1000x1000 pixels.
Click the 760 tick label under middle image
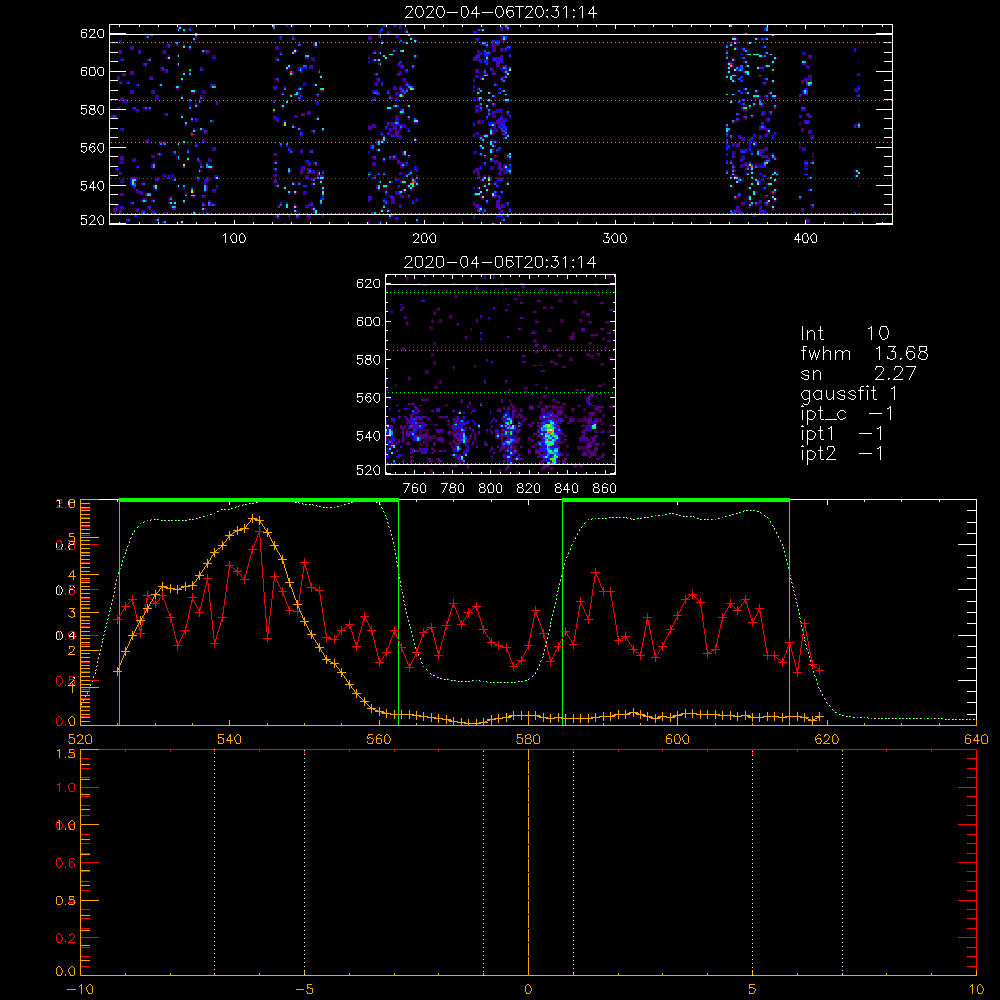point(415,489)
